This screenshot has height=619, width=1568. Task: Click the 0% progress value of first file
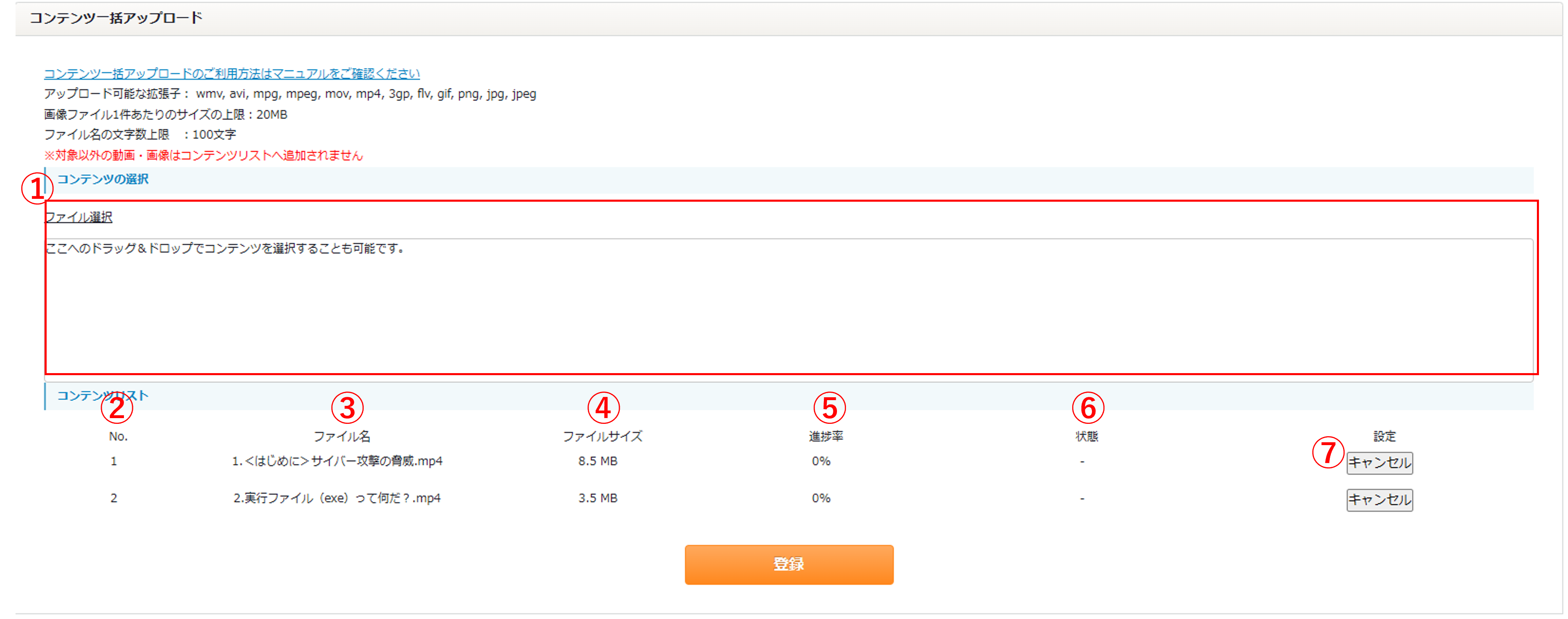tap(821, 461)
